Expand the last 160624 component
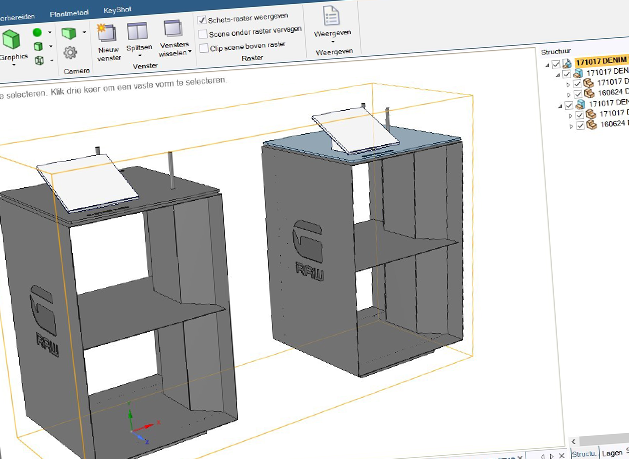This screenshot has width=629, height=459. point(571,126)
